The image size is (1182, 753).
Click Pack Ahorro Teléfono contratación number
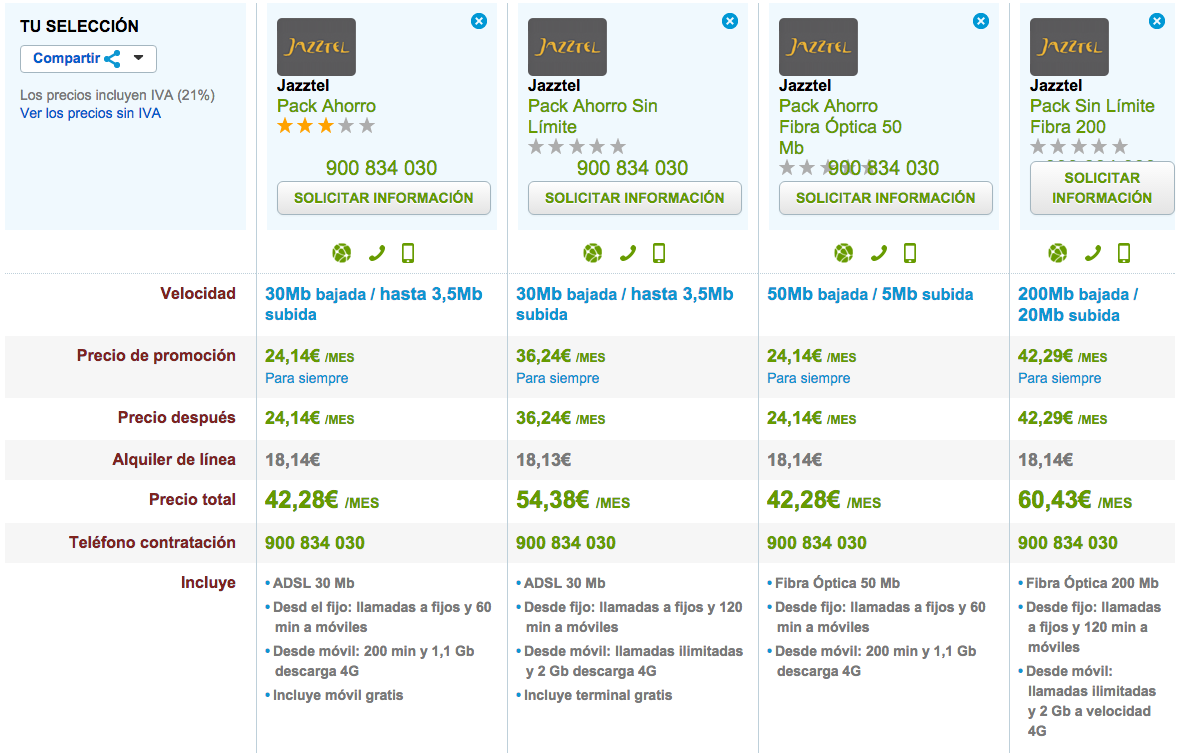(x=315, y=543)
